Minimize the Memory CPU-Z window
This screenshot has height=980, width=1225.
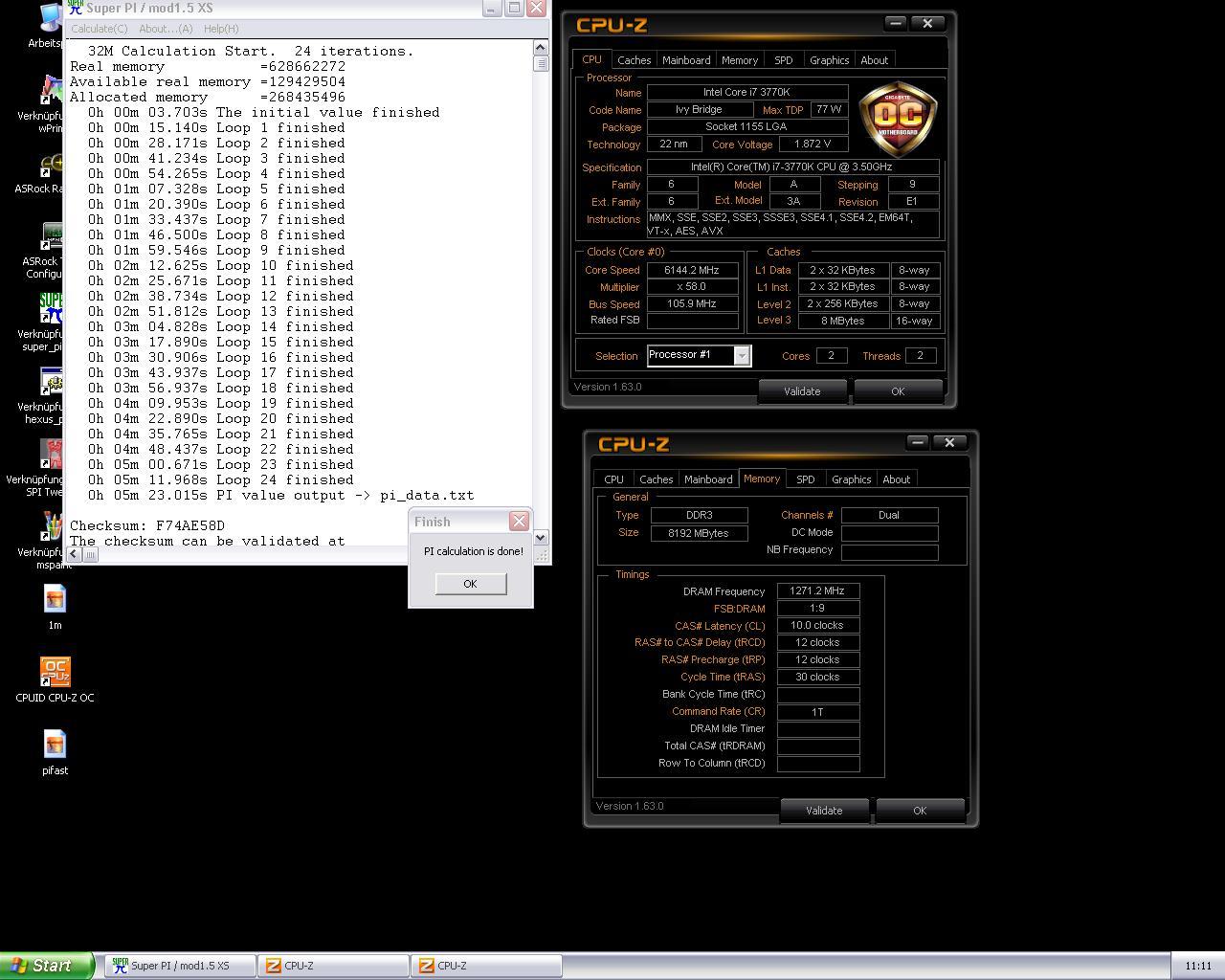click(917, 442)
